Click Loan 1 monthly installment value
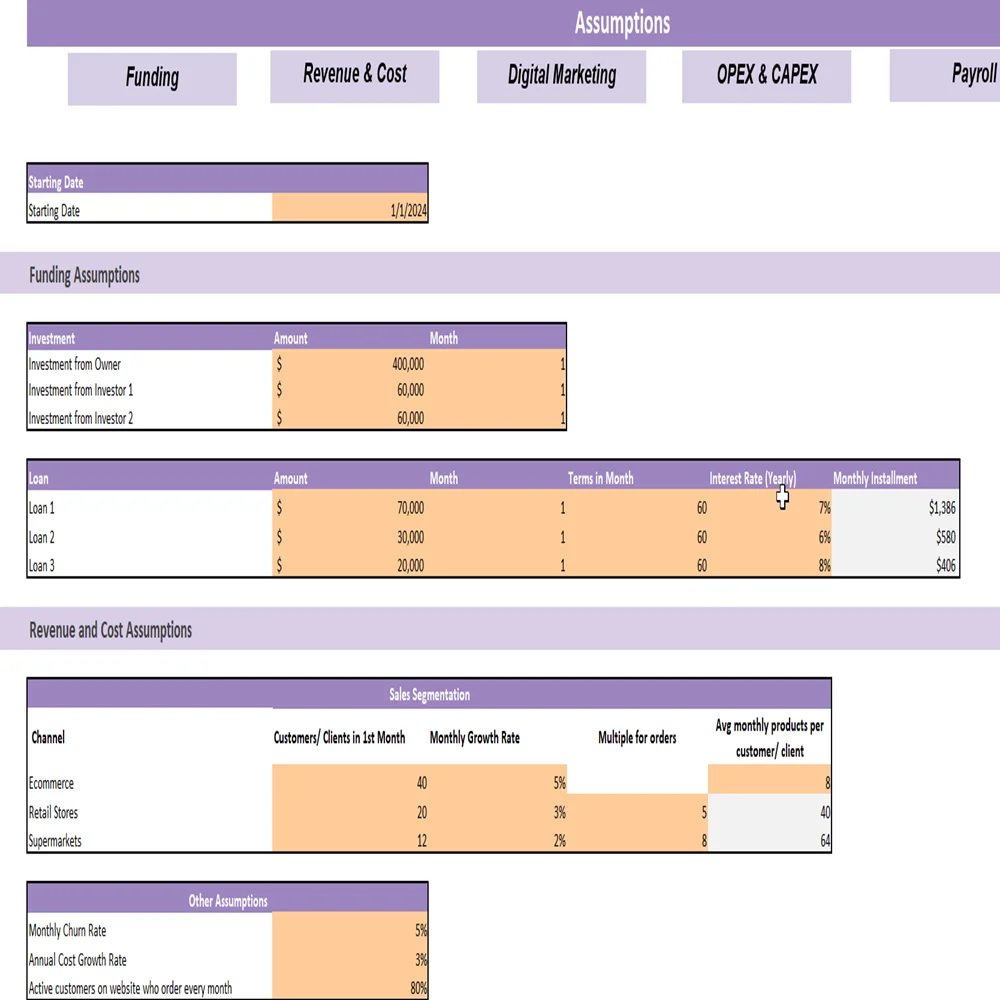 [x=895, y=508]
